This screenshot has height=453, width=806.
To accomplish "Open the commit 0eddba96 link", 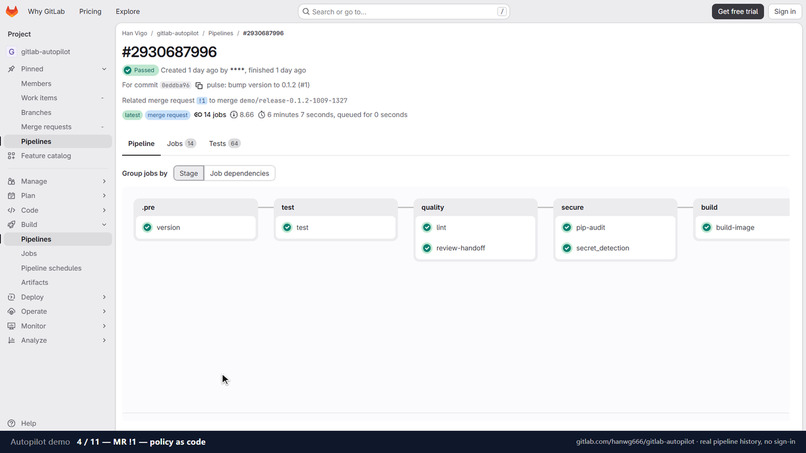I will coord(175,85).
